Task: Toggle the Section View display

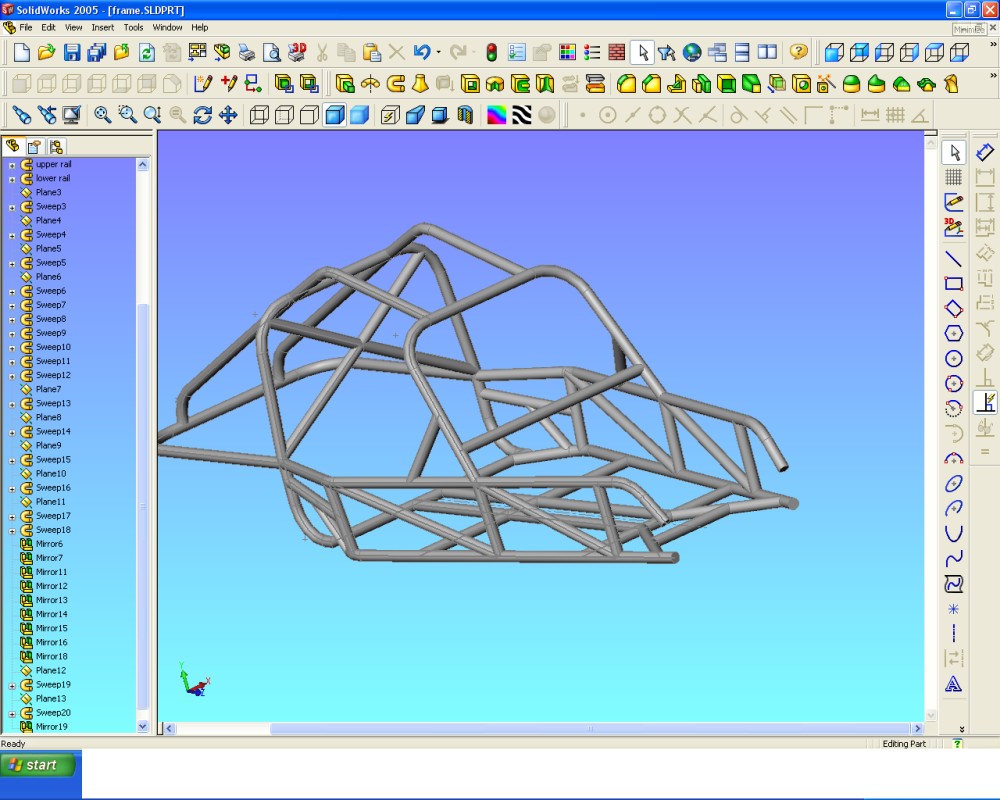Action: pyautogui.click(x=465, y=115)
